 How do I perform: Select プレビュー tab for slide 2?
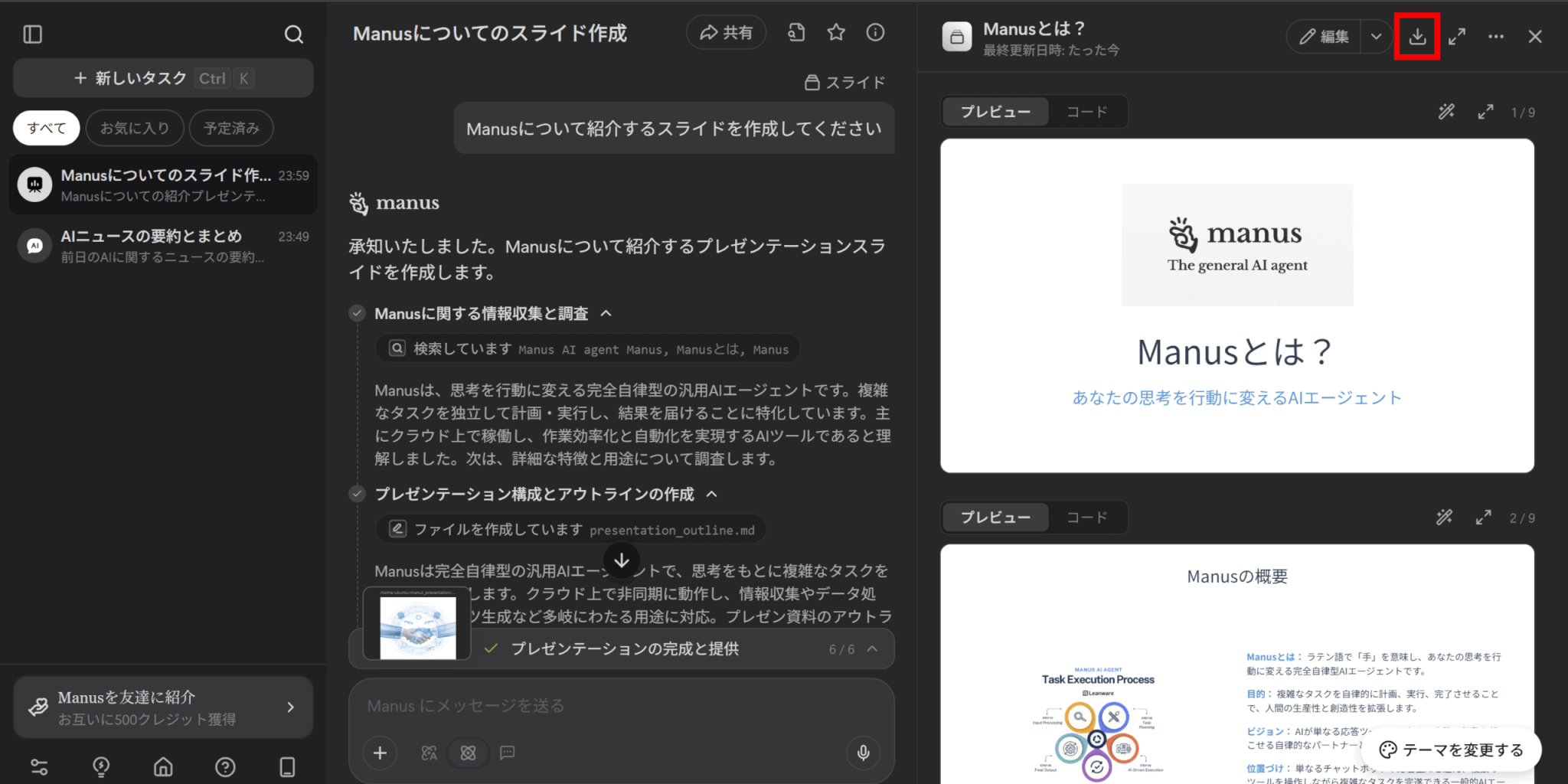(995, 518)
